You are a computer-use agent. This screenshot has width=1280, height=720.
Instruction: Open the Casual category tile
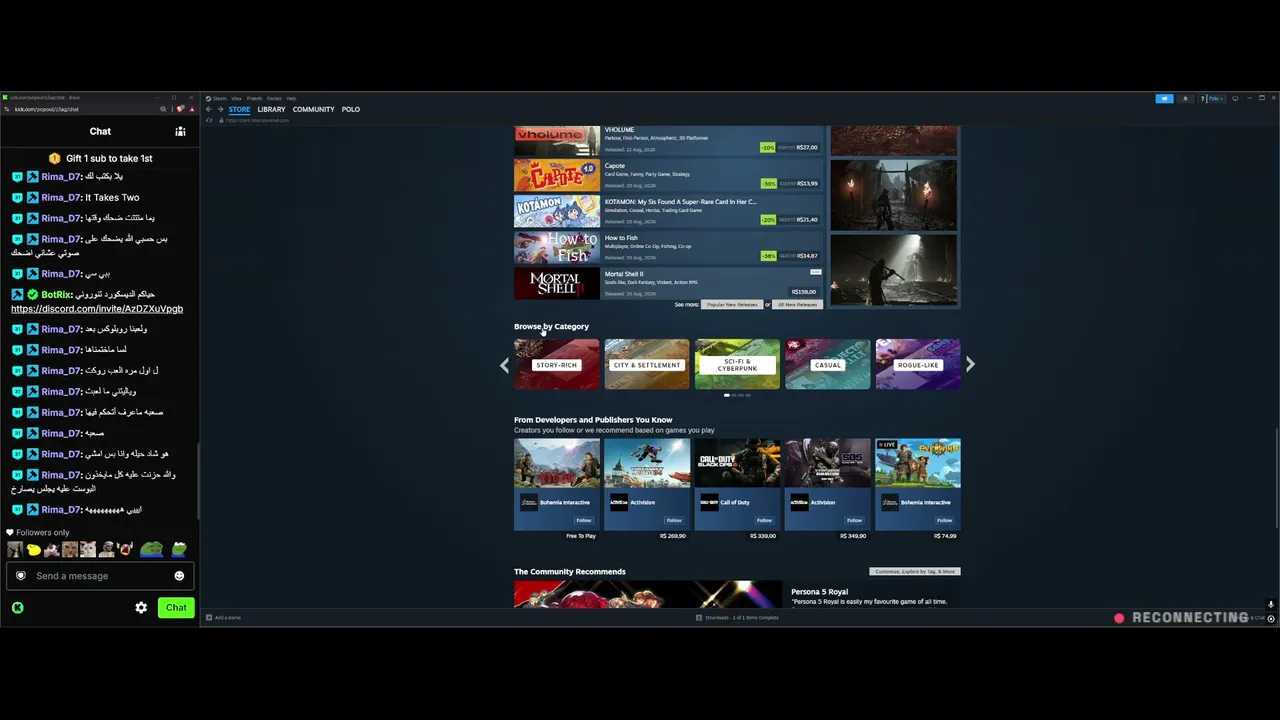(827, 364)
